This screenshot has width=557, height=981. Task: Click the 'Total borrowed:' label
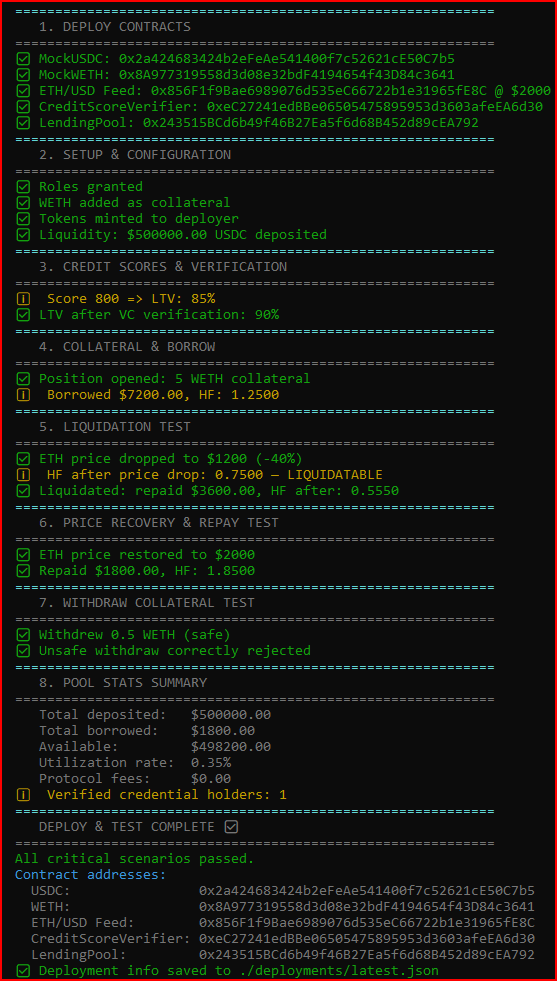[x=99, y=731]
